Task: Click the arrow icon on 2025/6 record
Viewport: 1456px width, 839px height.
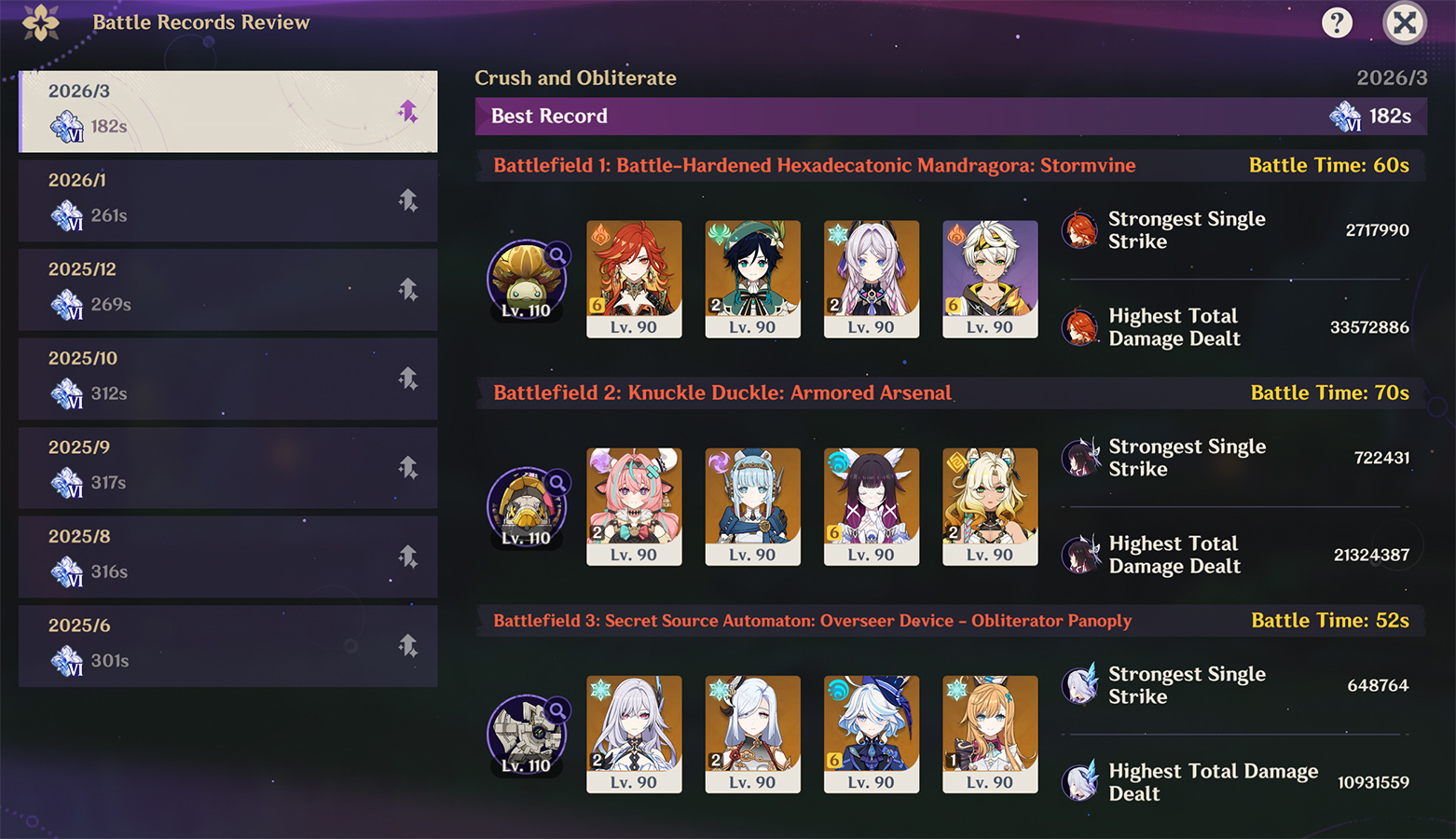Action: pos(408,646)
